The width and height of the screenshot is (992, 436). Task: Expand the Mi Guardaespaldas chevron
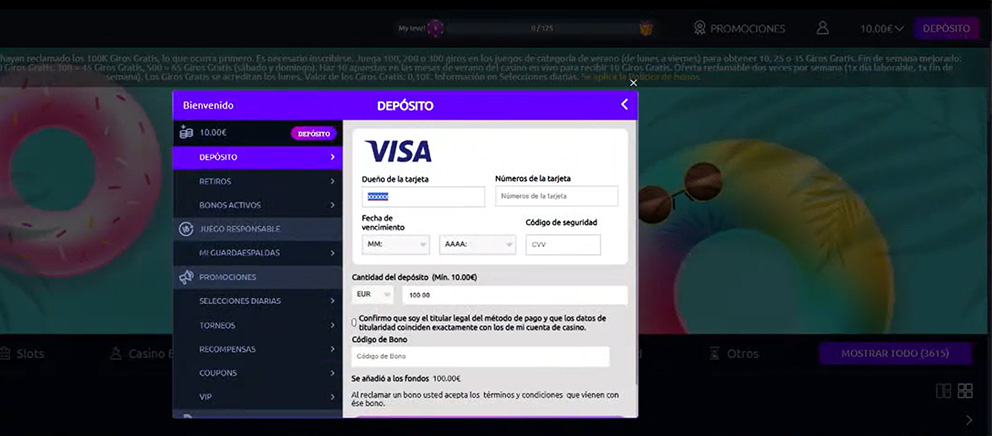pos(332,253)
